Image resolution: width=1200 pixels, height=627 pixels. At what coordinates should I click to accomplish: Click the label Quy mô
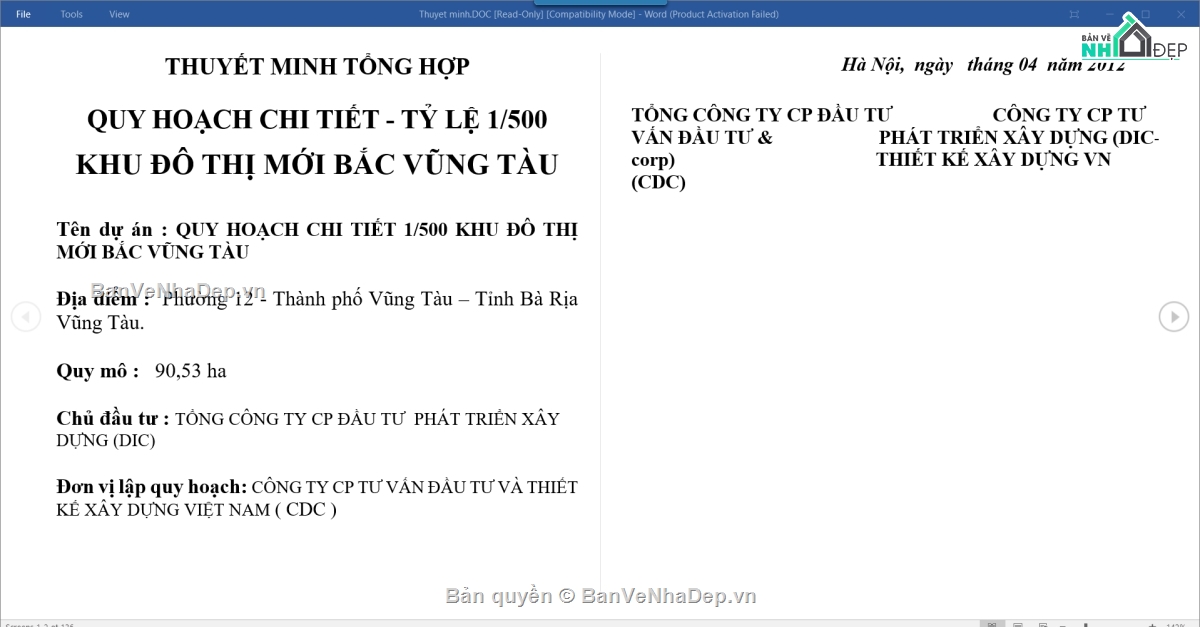[98, 371]
